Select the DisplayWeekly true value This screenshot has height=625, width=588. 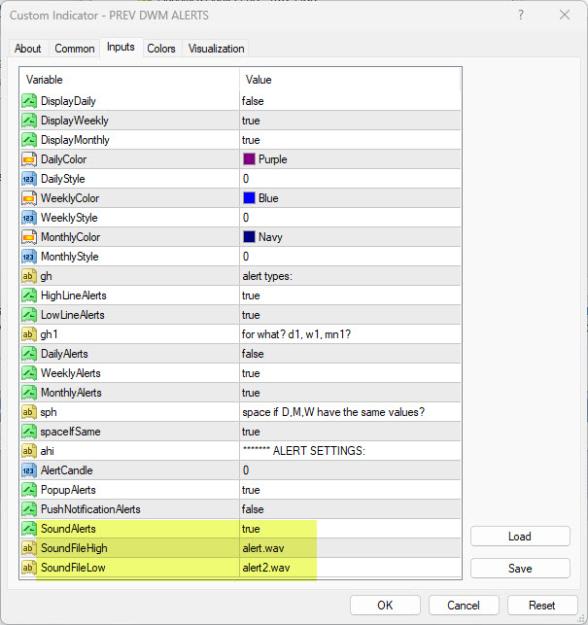(x=350, y=120)
